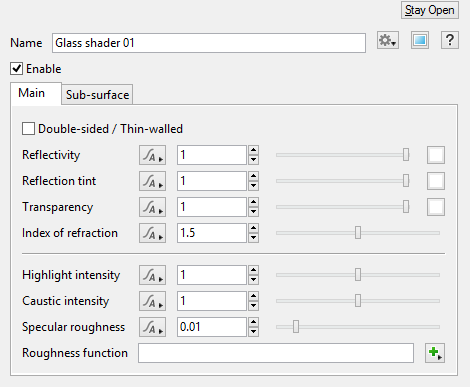Toggle the Enable checkbox
470x387 pixels.
pos(17,69)
